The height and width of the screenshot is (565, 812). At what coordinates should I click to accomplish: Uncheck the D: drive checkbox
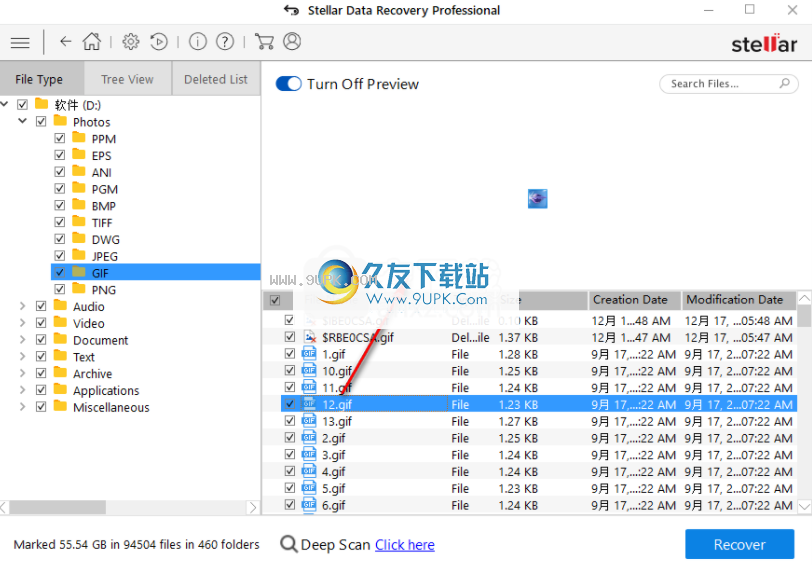22,105
